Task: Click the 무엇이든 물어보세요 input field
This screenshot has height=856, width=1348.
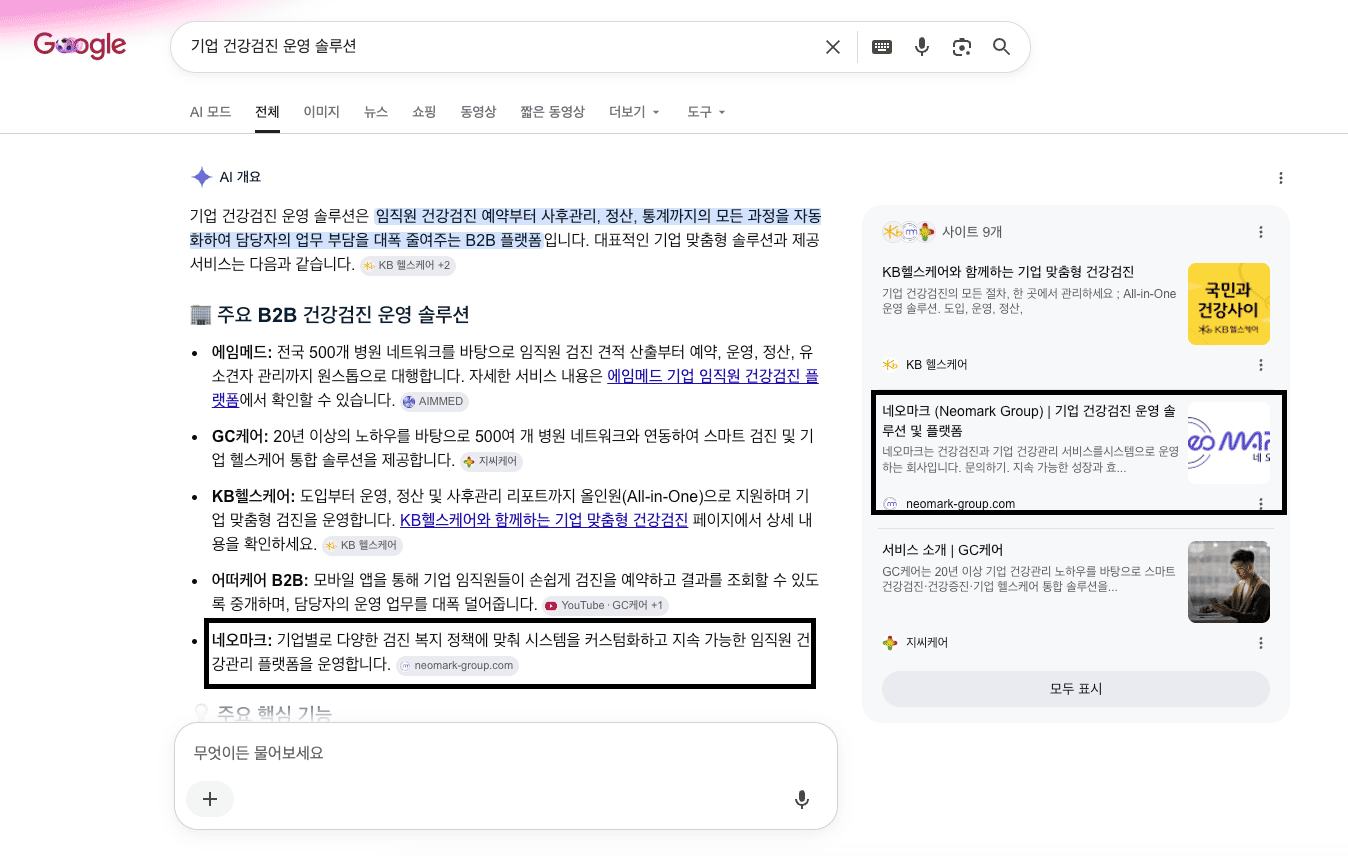Action: pyautogui.click(x=505, y=753)
